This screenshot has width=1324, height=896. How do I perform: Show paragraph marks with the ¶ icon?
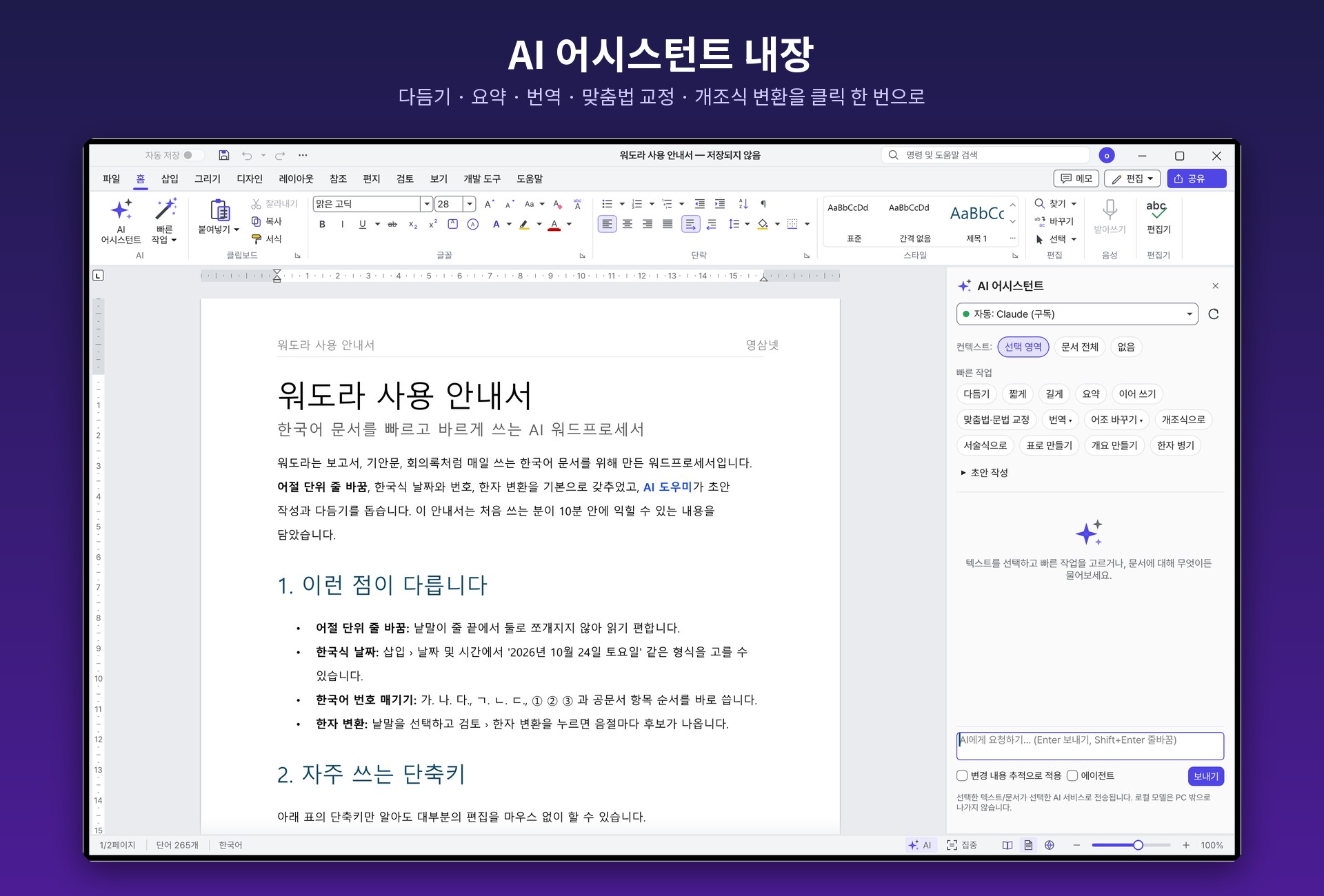pos(763,204)
